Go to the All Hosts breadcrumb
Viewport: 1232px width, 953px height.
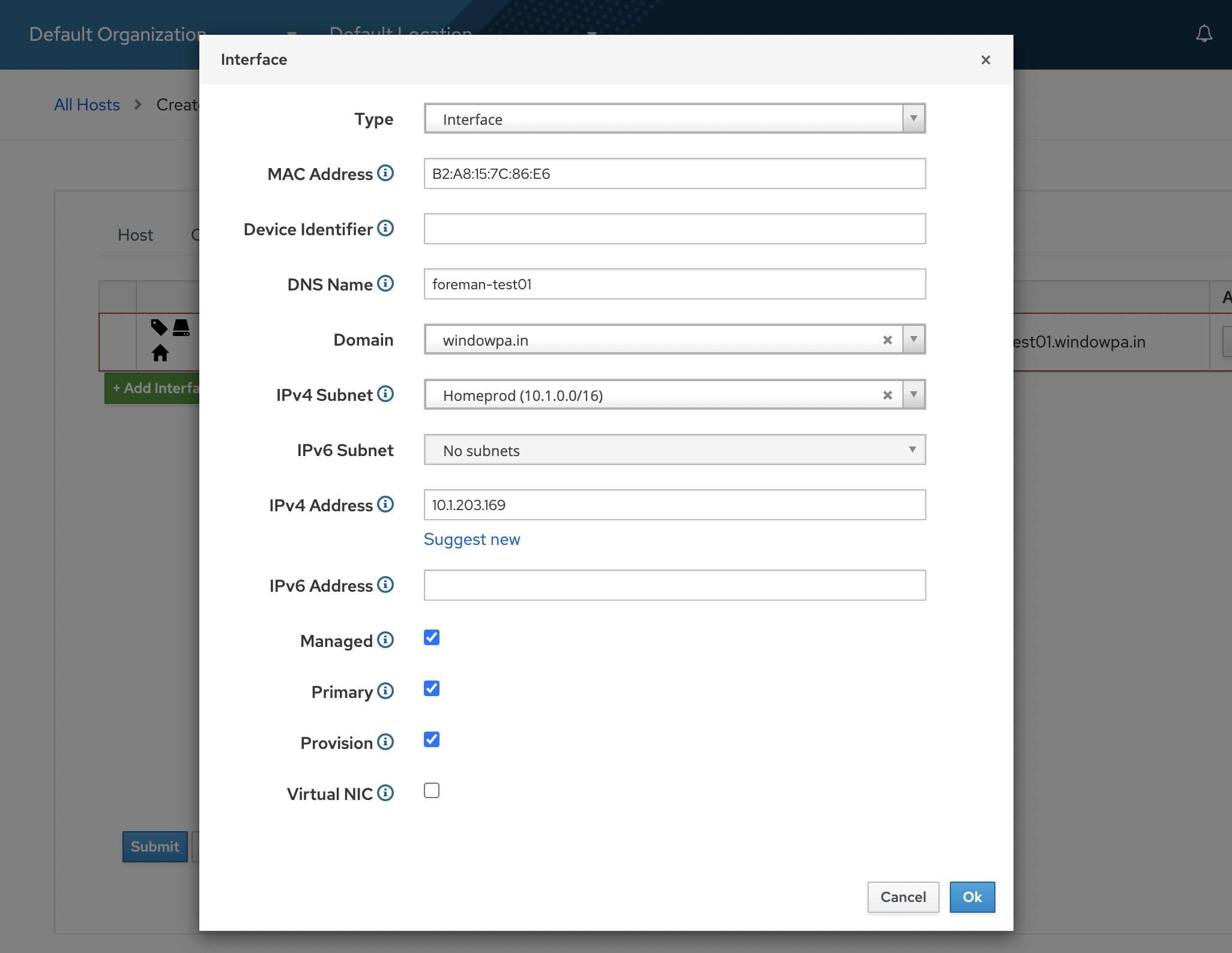pos(87,104)
